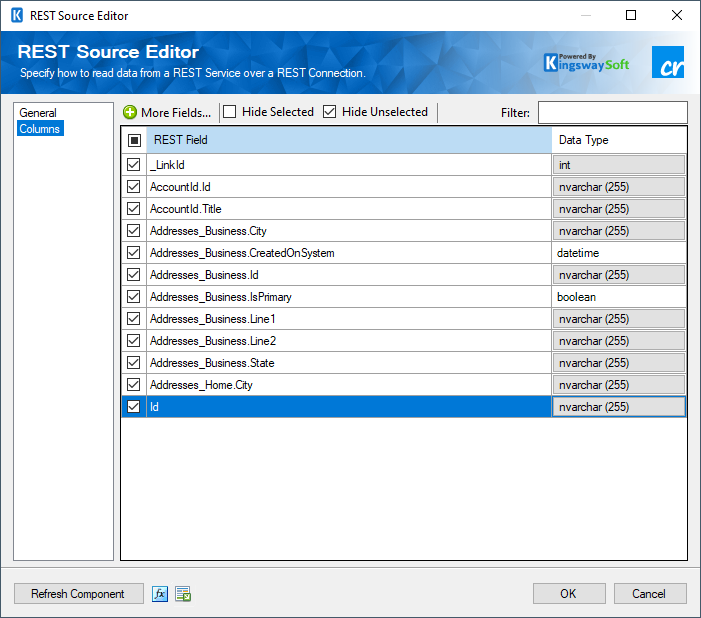Click the green More Fields plus icon
Viewport: 701px width, 618px height.
[x=130, y=112]
